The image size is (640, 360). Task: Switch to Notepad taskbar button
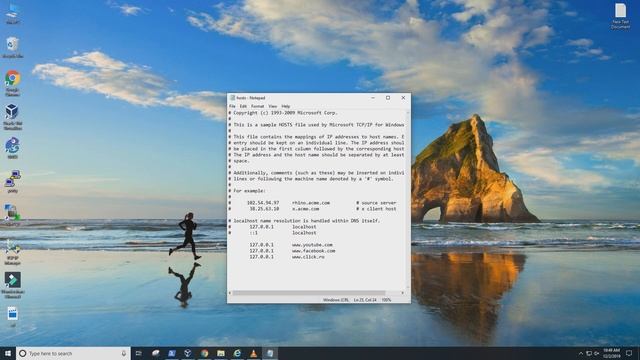point(270,353)
